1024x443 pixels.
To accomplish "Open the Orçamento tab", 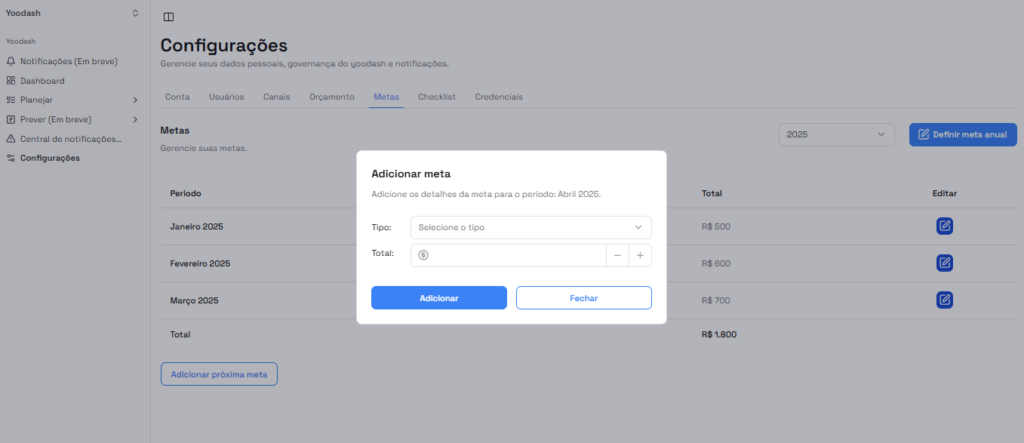I will pyautogui.click(x=332, y=97).
